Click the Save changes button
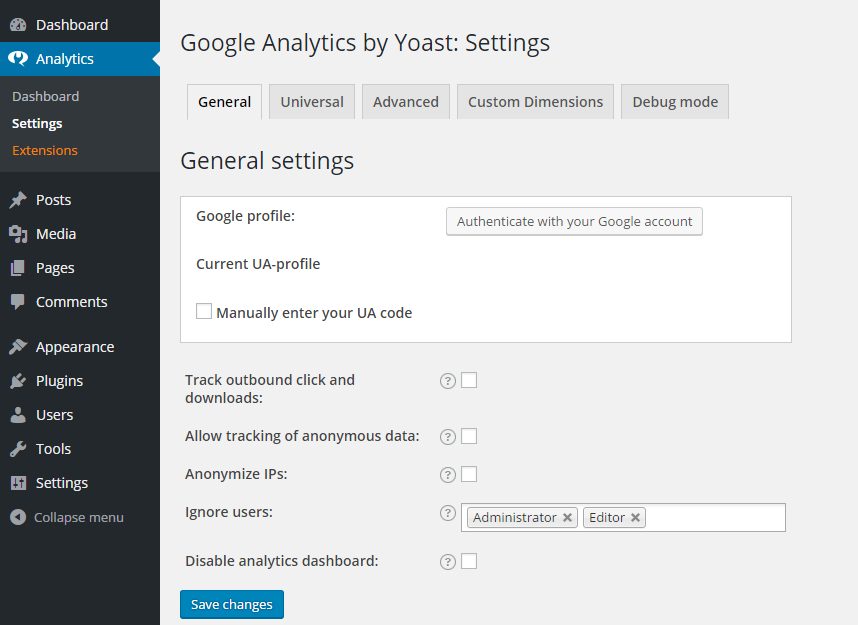Viewport: 858px width, 625px height. [232, 604]
